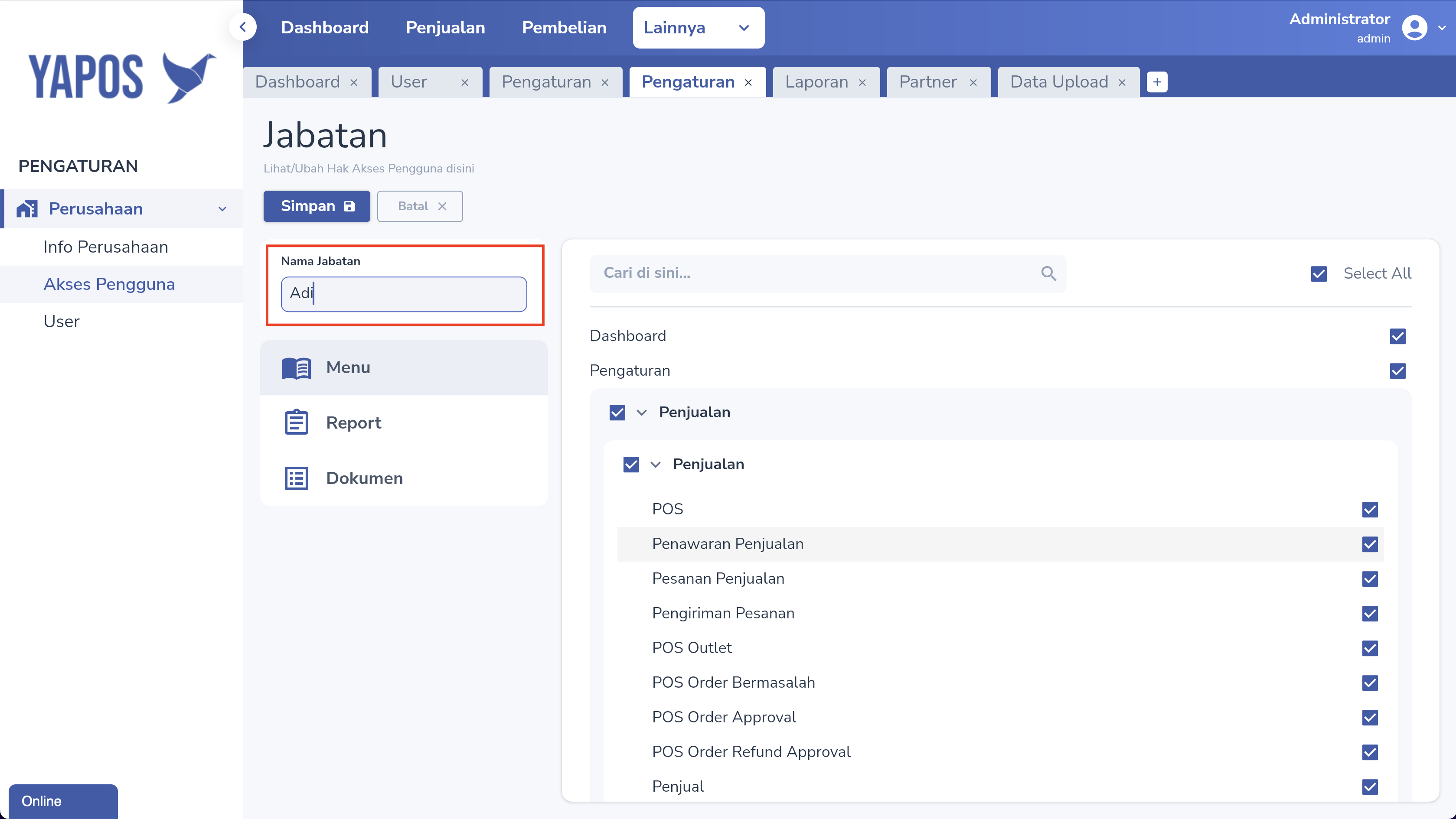Uncheck the Penjual checkbox

click(x=1370, y=787)
